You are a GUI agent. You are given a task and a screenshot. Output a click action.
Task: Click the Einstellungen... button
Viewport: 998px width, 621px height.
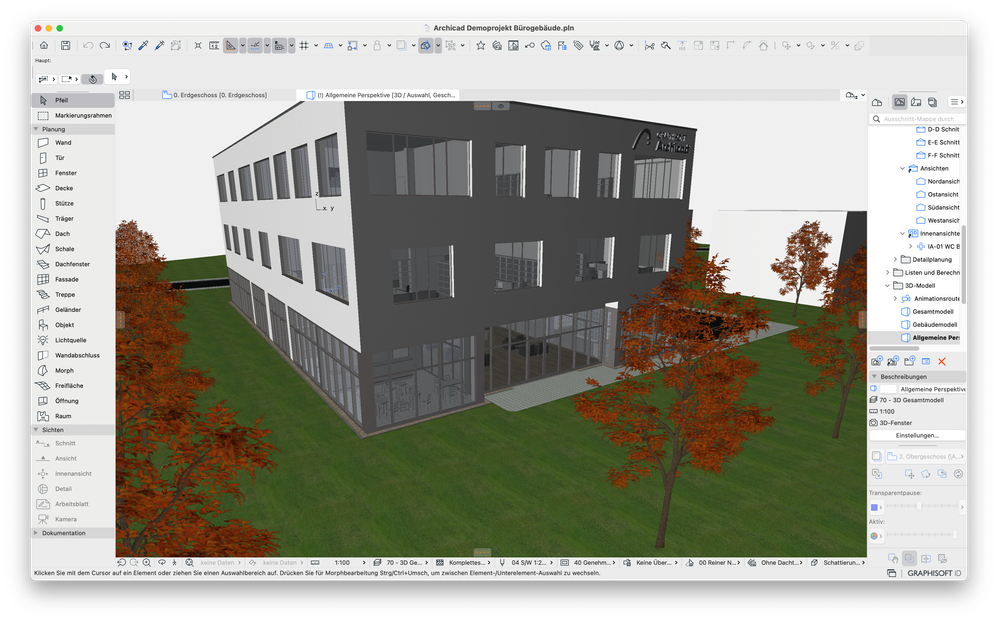pyautogui.click(x=917, y=435)
